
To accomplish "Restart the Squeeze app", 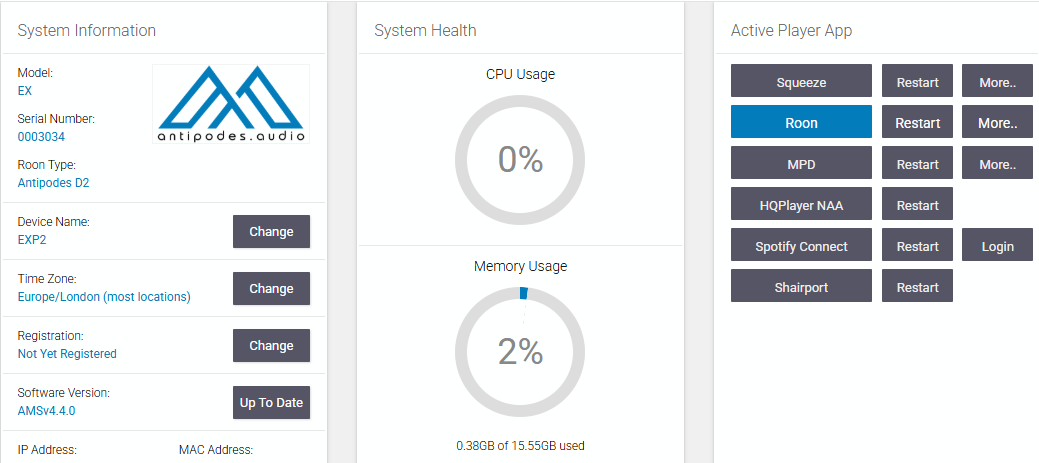I will pyautogui.click(x=917, y=82).
